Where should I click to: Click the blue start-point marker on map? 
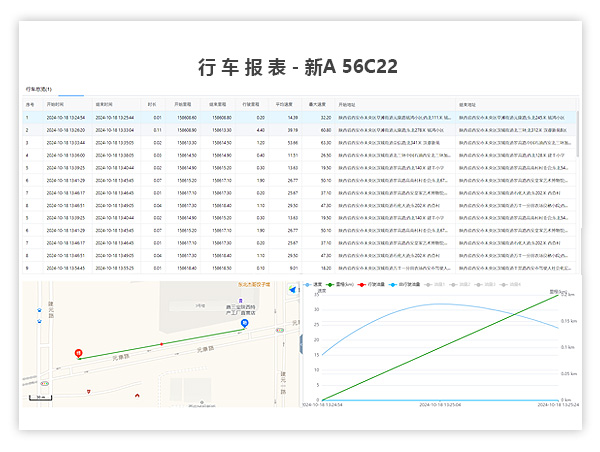(x=245, y=323)
